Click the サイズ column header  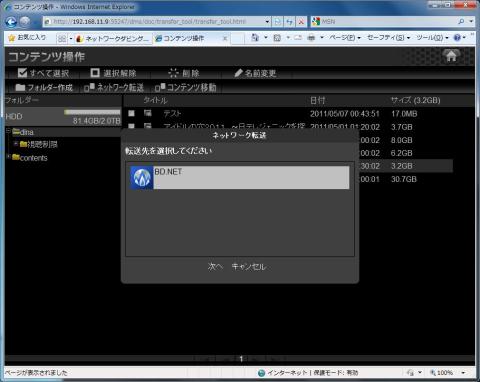click(416, 100)
